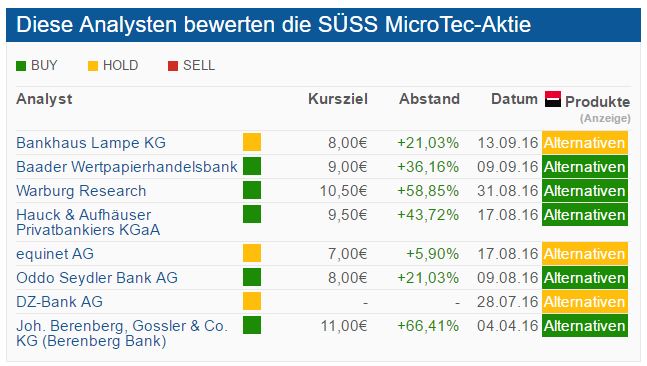
Task: Click the red SELL legend square
Action: click(x=173, y=66)
